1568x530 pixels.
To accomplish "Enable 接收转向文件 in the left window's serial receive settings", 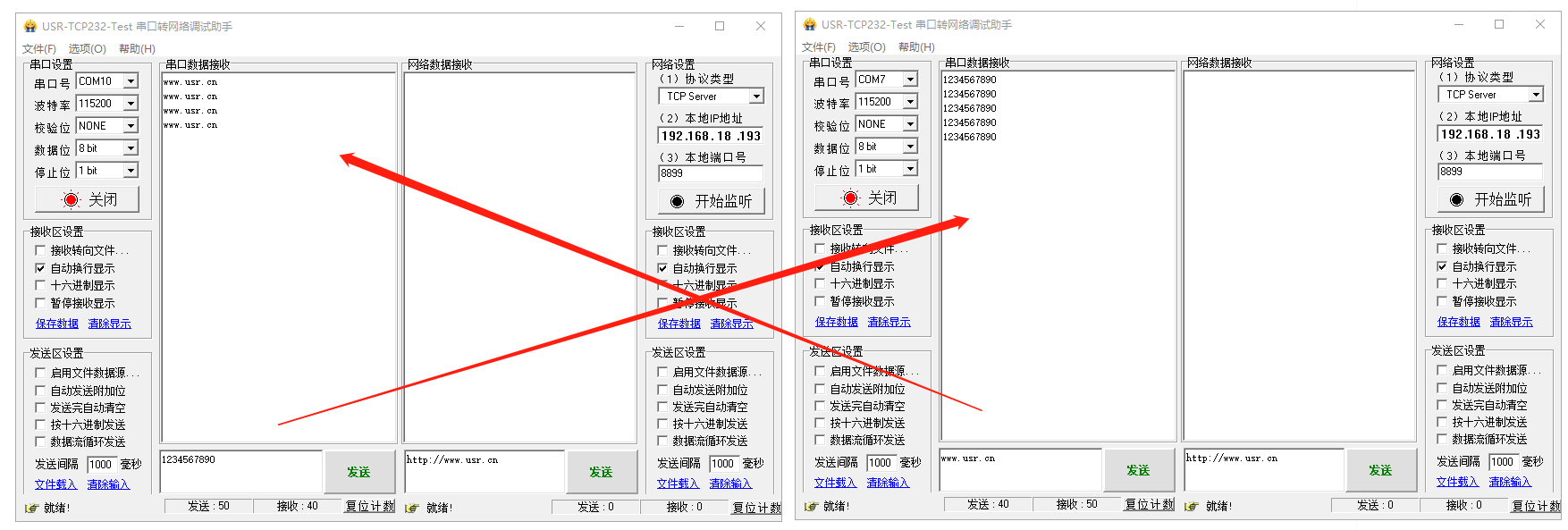I will (40, 250).
